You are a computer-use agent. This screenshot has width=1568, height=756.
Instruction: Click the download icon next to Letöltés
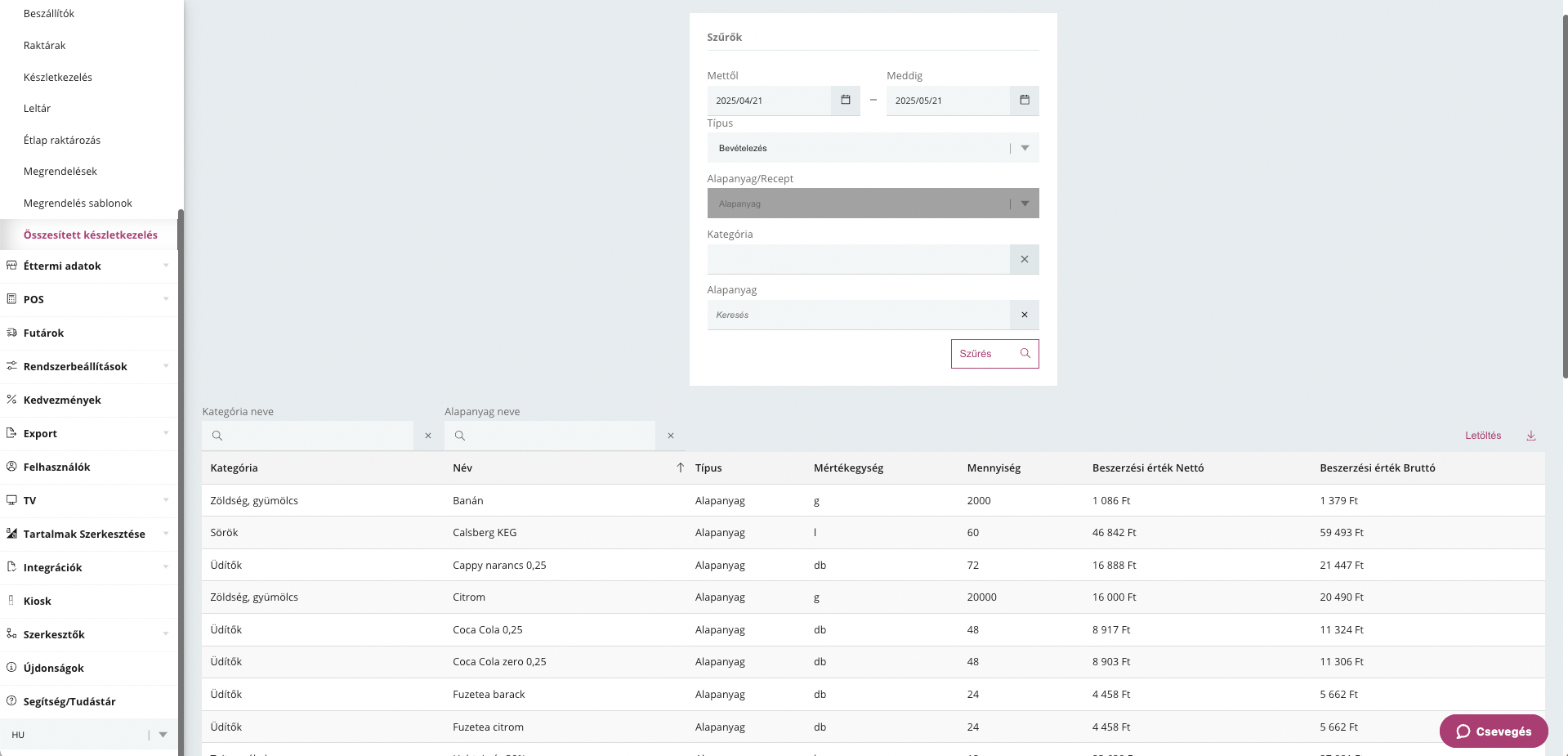[x=1530, y=436]
